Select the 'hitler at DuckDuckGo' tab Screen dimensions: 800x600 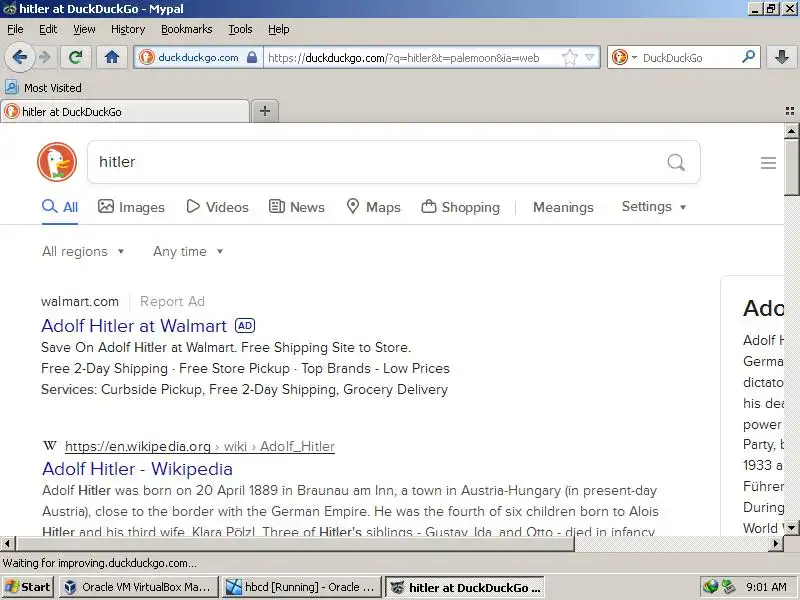coord(125,112)
